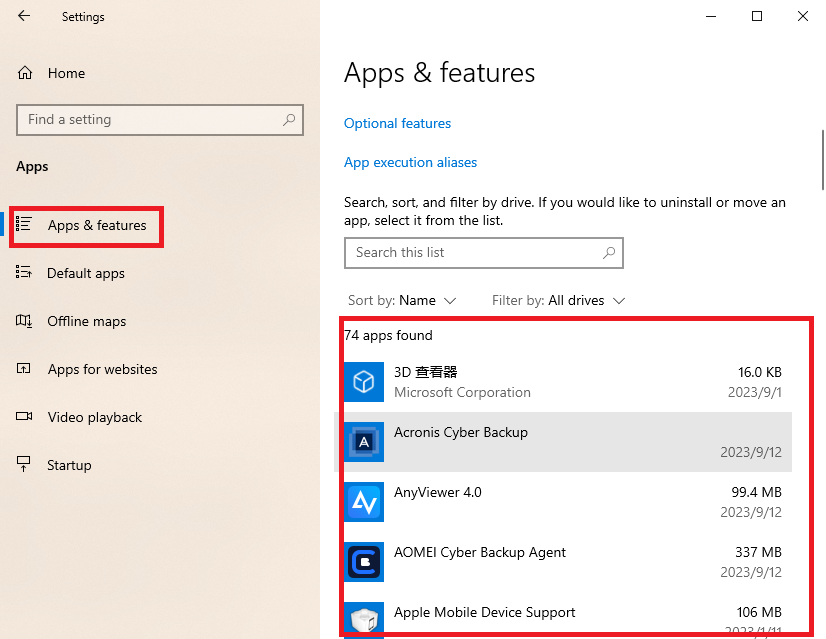
Task: Click magnifier in Search this list box
Action: (x=608, y=252)
